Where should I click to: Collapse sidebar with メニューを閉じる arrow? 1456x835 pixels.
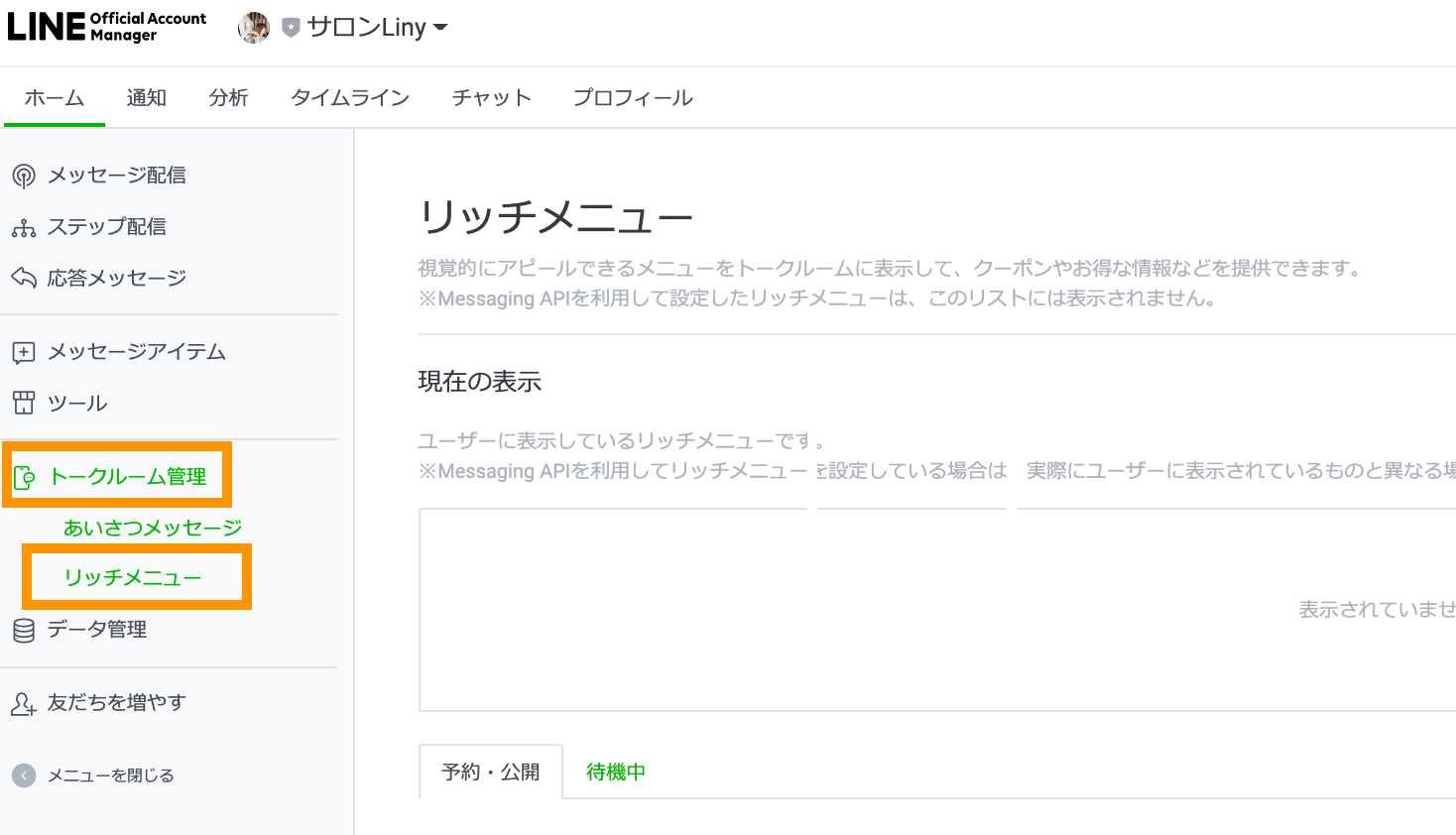24,775
